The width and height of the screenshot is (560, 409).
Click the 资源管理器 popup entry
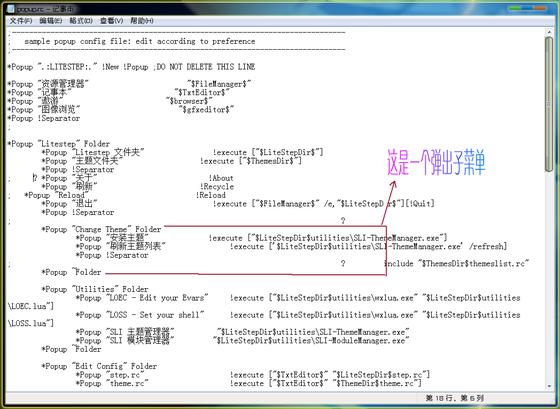48,84
